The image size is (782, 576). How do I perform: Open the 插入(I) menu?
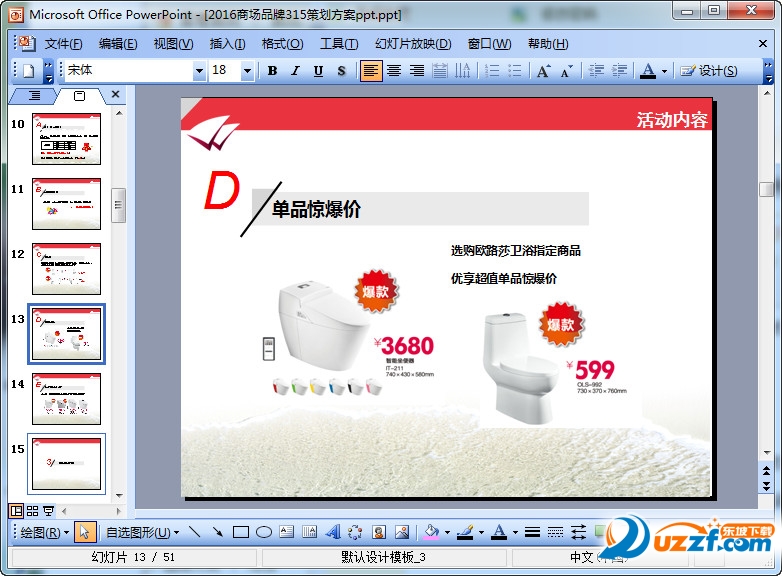click(x=227, y=44)
